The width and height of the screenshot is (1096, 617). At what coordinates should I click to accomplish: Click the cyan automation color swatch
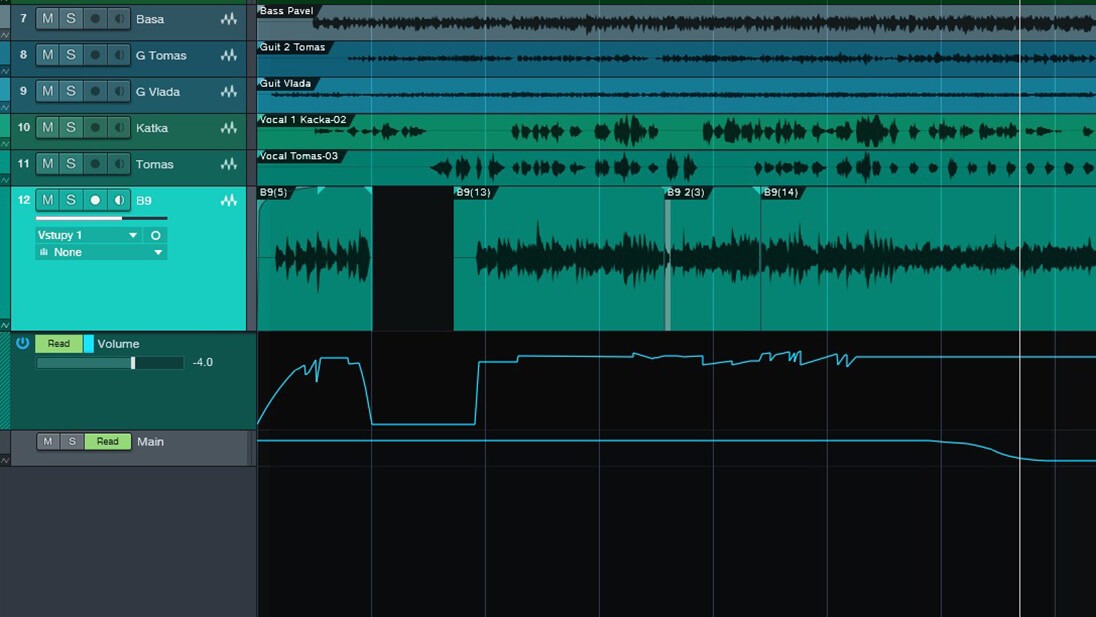88,344
